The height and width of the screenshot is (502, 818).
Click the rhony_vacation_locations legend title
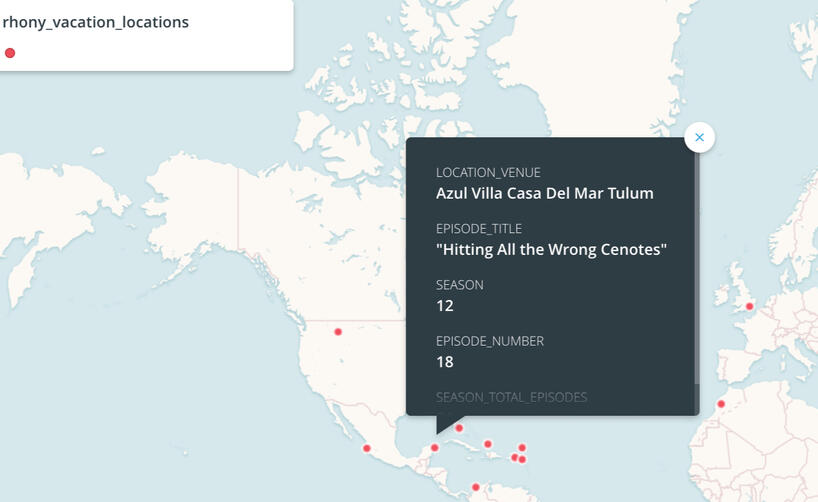point(95,22)
